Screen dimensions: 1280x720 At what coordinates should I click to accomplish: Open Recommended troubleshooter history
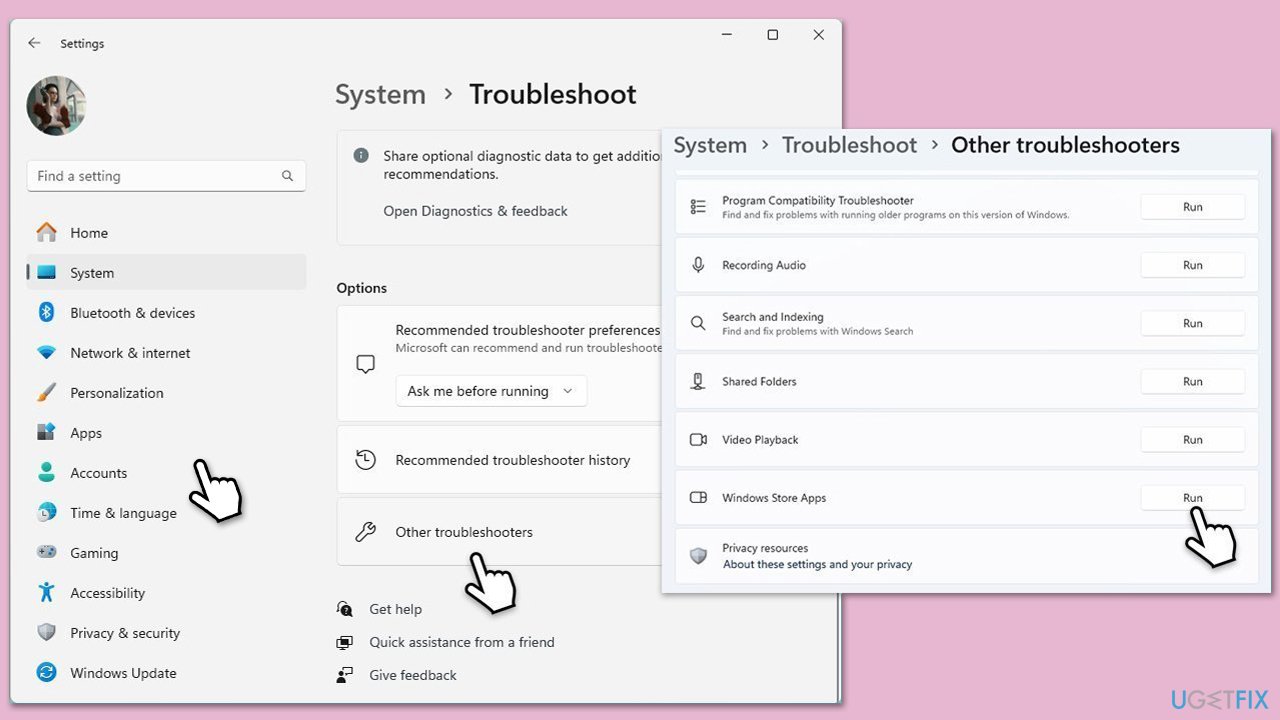pos(500,460)
